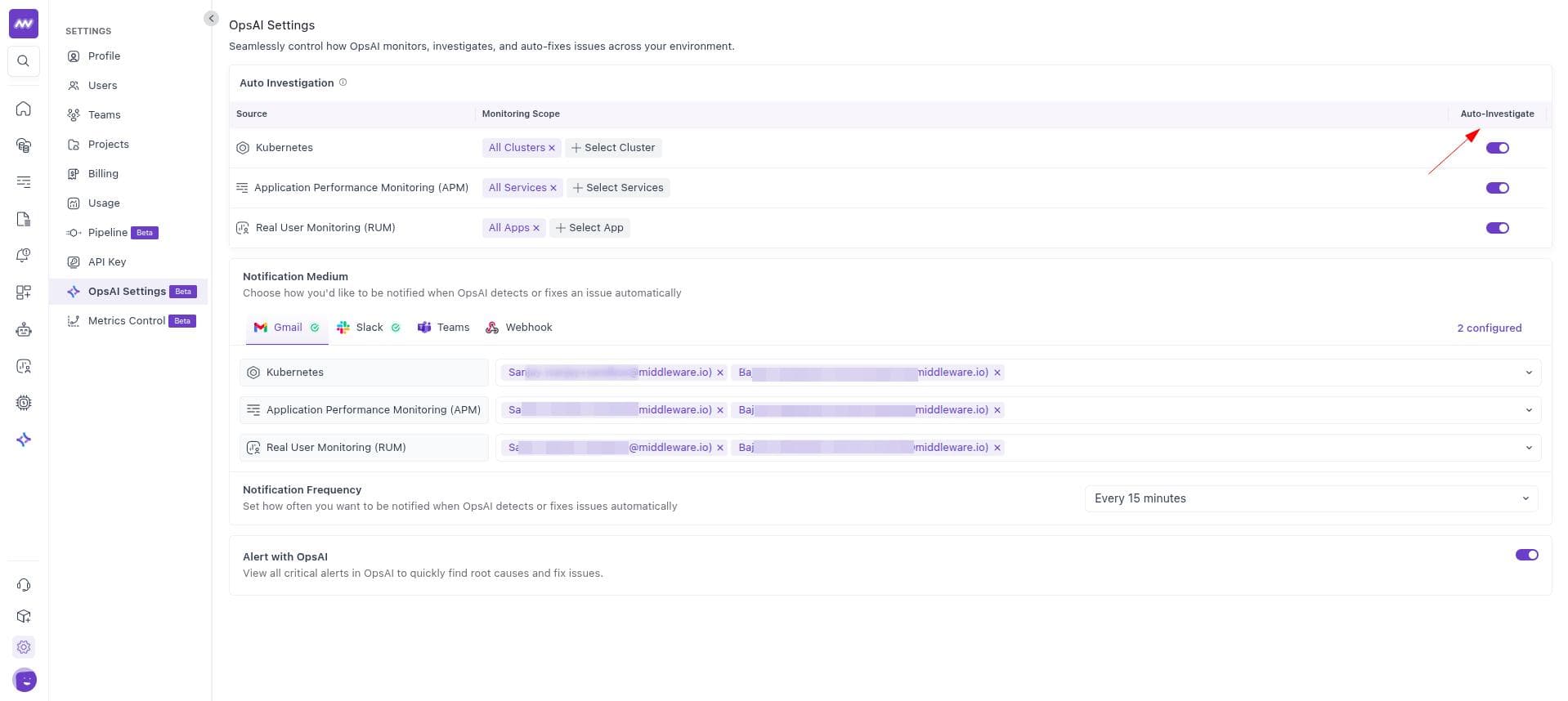Open the logs list icon in left rail
Screen dimensions: 1568x701
coord(24,182)
